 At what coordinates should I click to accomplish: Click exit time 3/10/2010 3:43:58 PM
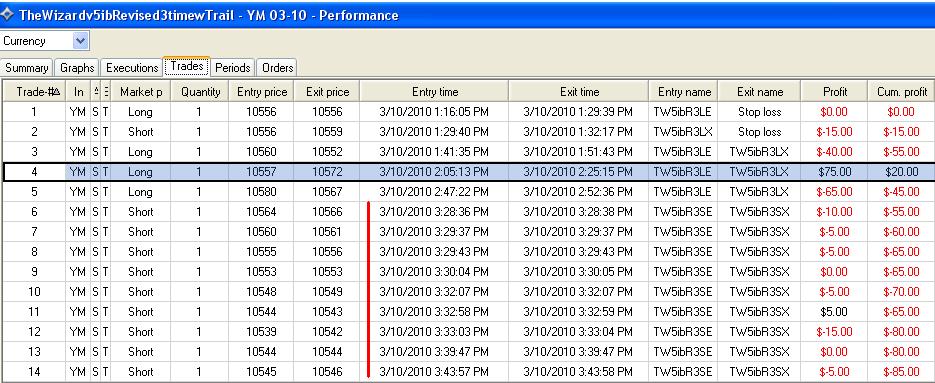tap(578, 372)
